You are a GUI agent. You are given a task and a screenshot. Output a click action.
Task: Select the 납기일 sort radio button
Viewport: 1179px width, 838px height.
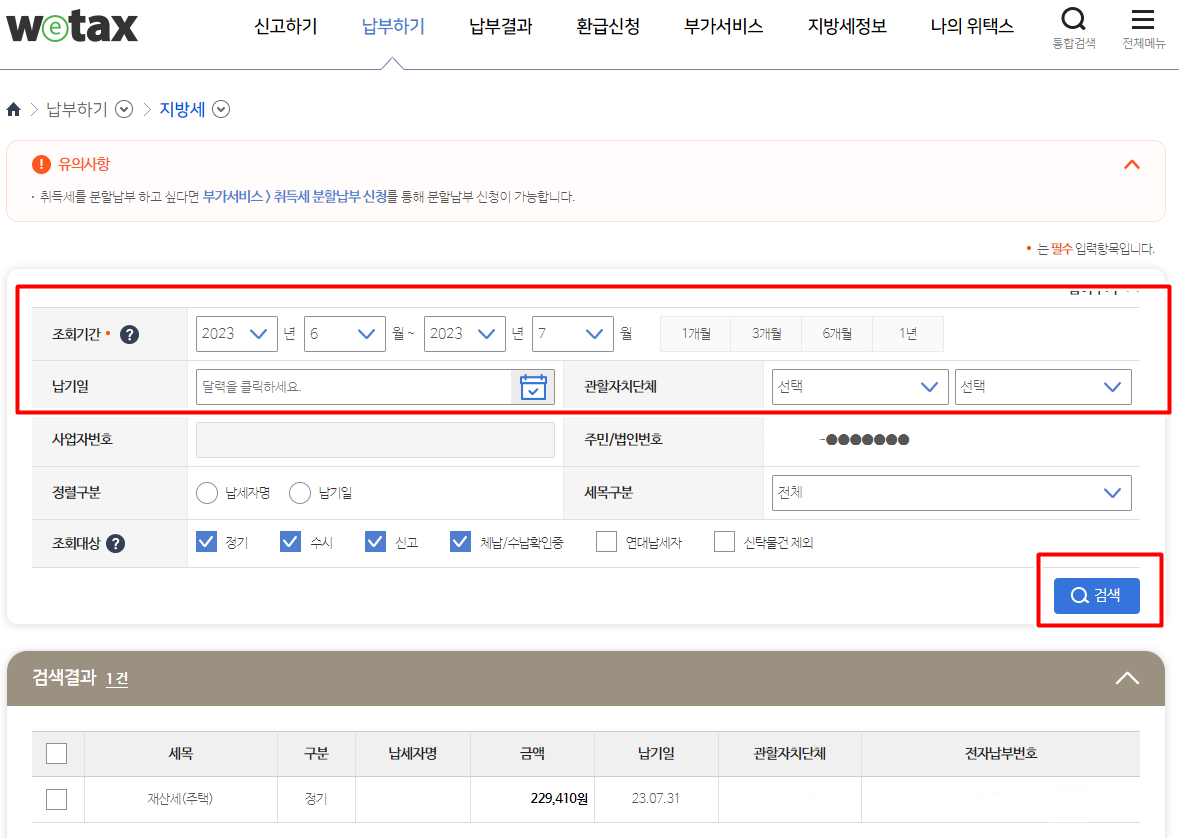(x=300, y=492)
